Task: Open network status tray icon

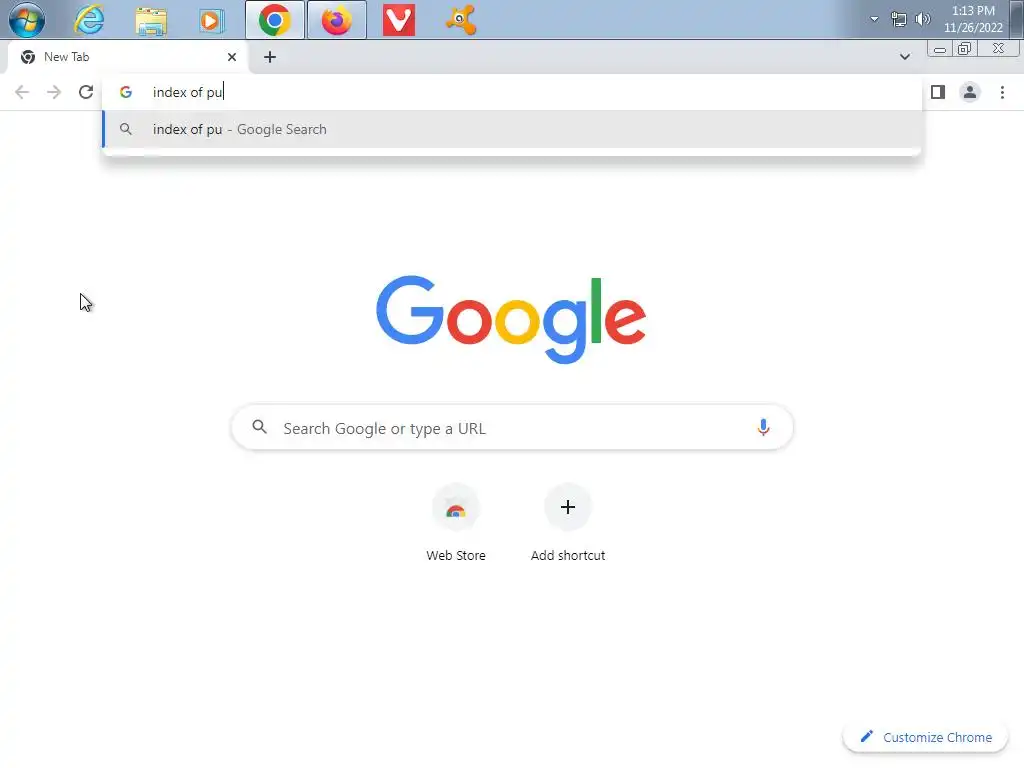Action: click(x=899, y=20)
